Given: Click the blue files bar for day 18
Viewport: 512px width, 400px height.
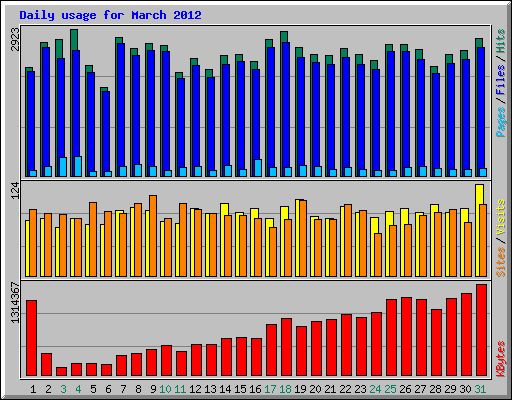Looking at the screenshot, I should point(286,105).
